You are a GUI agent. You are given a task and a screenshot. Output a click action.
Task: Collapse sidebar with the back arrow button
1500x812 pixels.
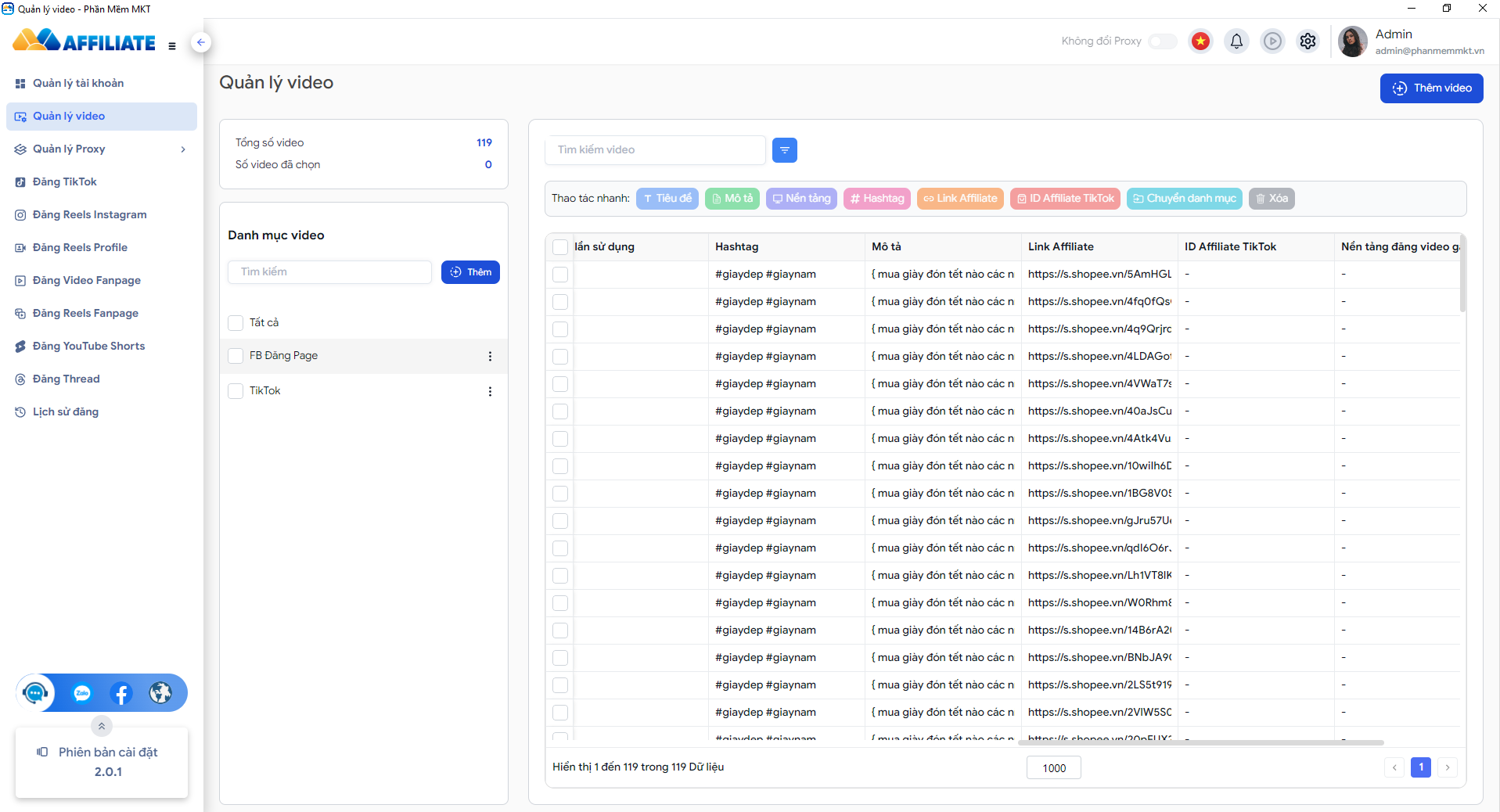[201, 42]
